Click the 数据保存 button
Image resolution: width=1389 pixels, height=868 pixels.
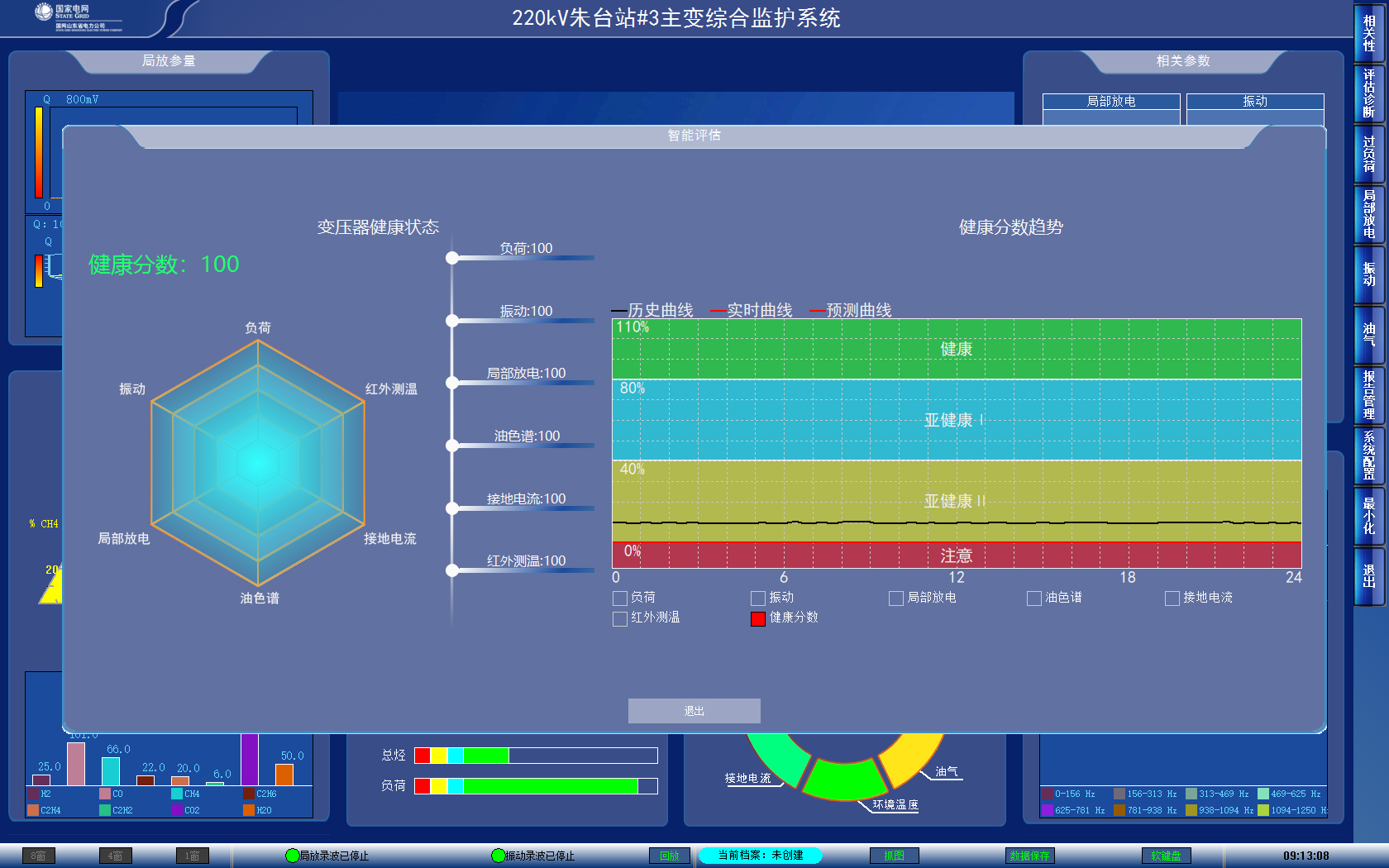1029,856
